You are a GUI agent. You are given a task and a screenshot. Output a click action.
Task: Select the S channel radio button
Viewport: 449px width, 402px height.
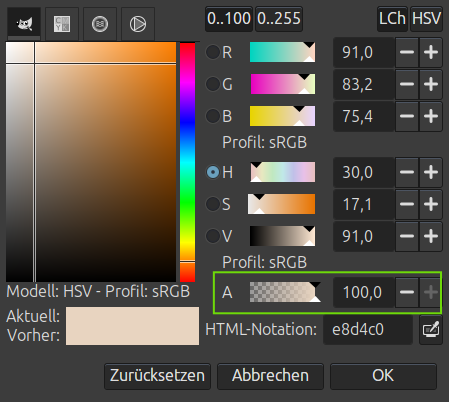coord(213,204)
